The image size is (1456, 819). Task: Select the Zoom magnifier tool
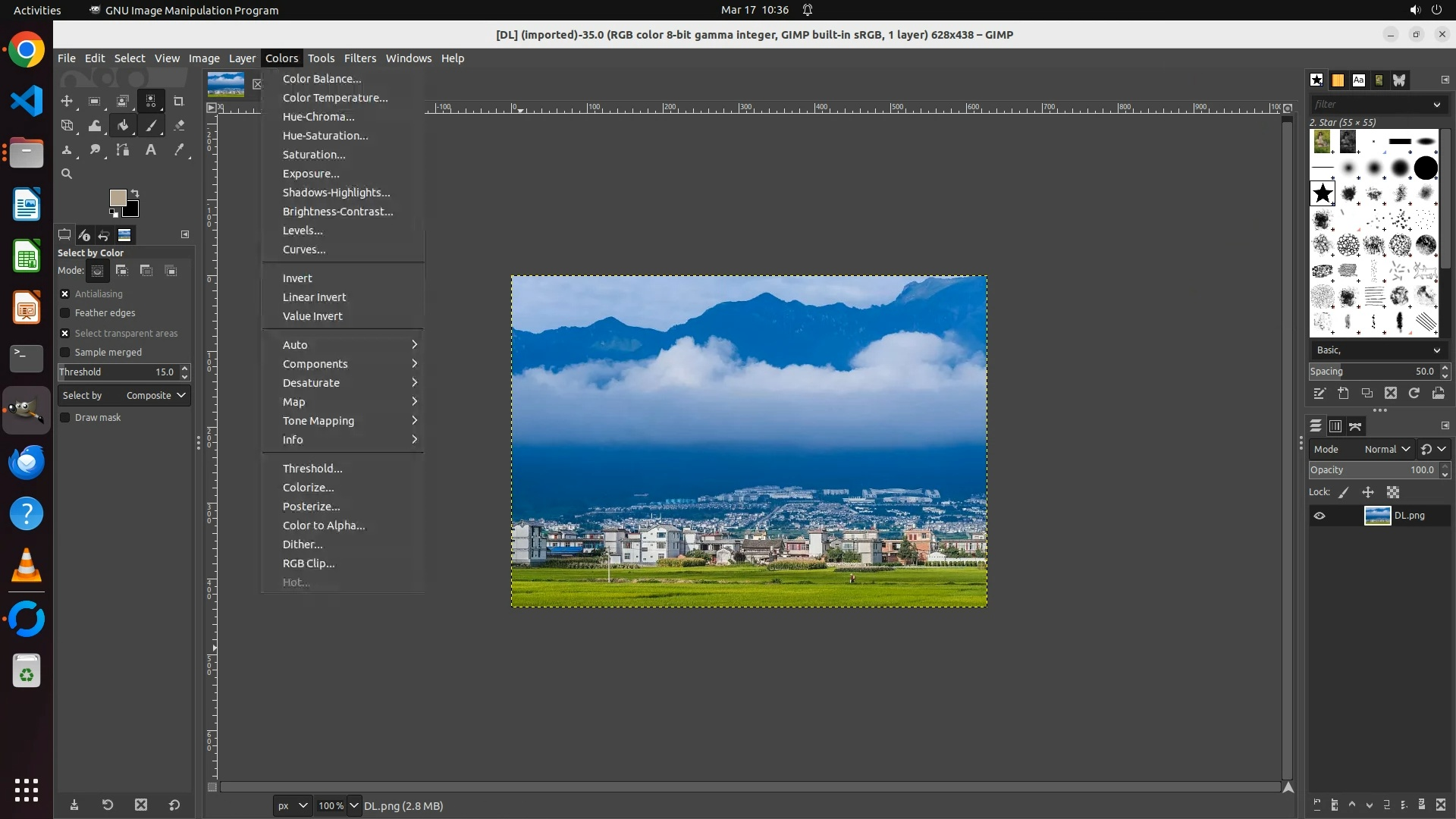(67, 174)
